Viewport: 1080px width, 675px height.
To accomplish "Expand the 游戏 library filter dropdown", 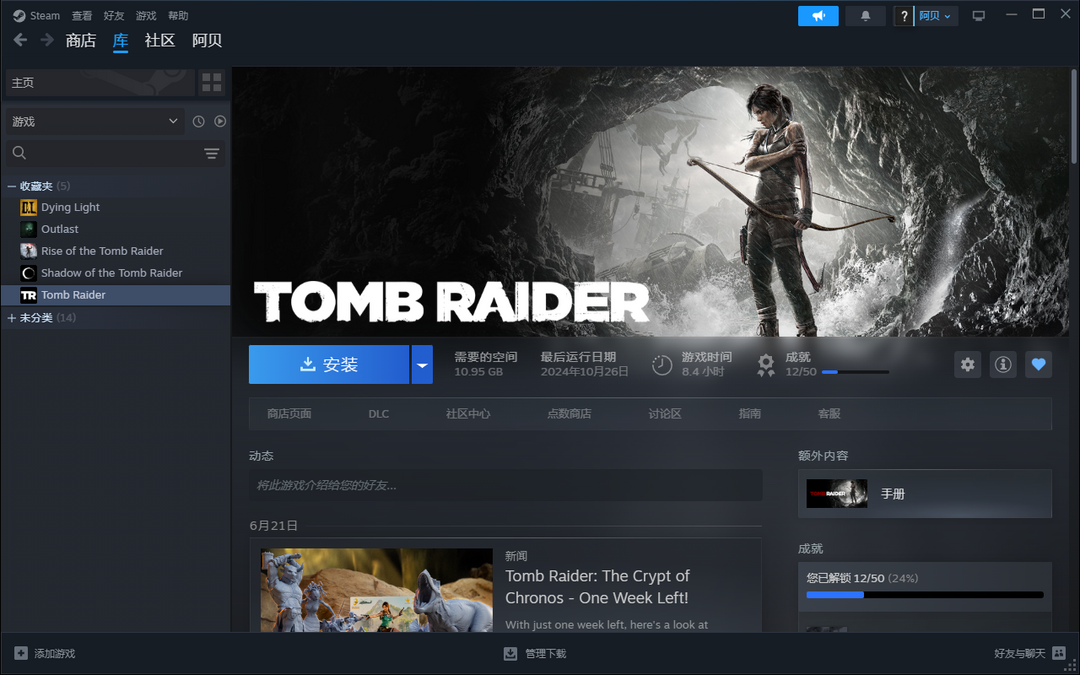I will (x=95, y=121).
